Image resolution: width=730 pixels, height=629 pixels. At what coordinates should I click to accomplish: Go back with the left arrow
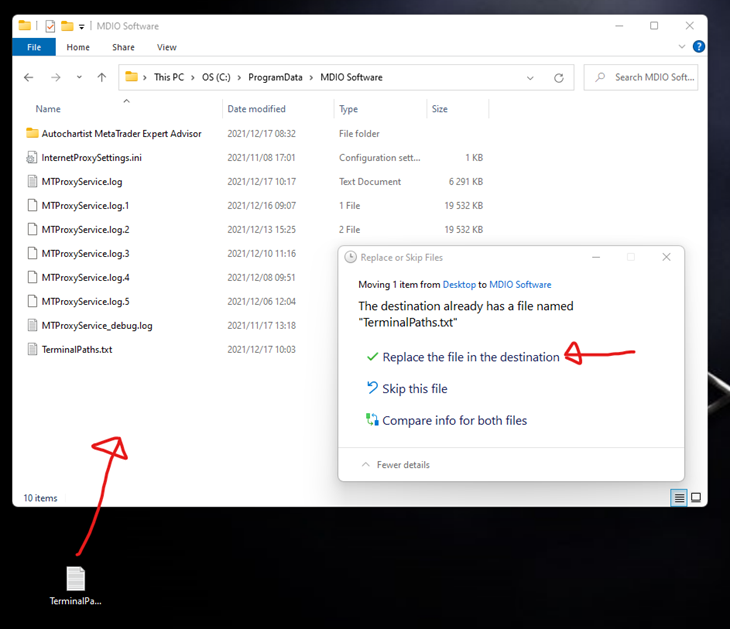point(29,77)
